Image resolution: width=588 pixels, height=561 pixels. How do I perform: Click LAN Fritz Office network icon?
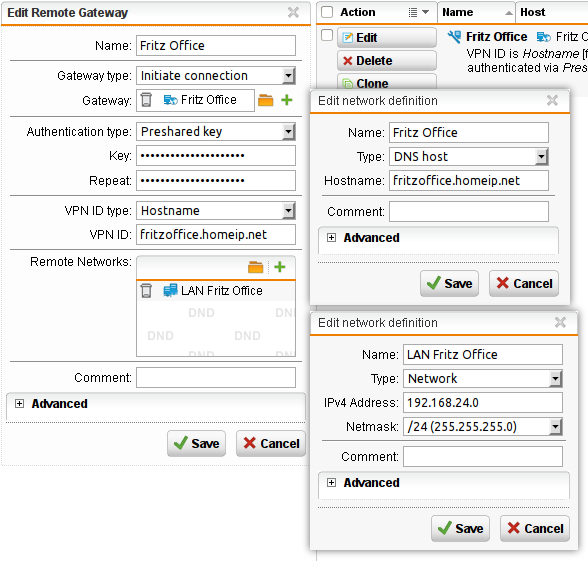coord(170,291)
